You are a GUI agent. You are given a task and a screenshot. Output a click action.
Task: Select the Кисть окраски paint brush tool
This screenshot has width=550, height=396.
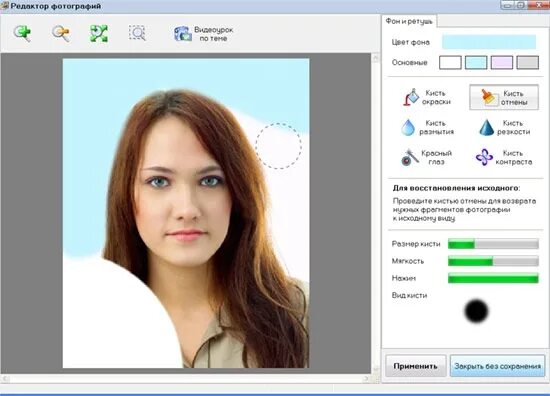point(427,98)
